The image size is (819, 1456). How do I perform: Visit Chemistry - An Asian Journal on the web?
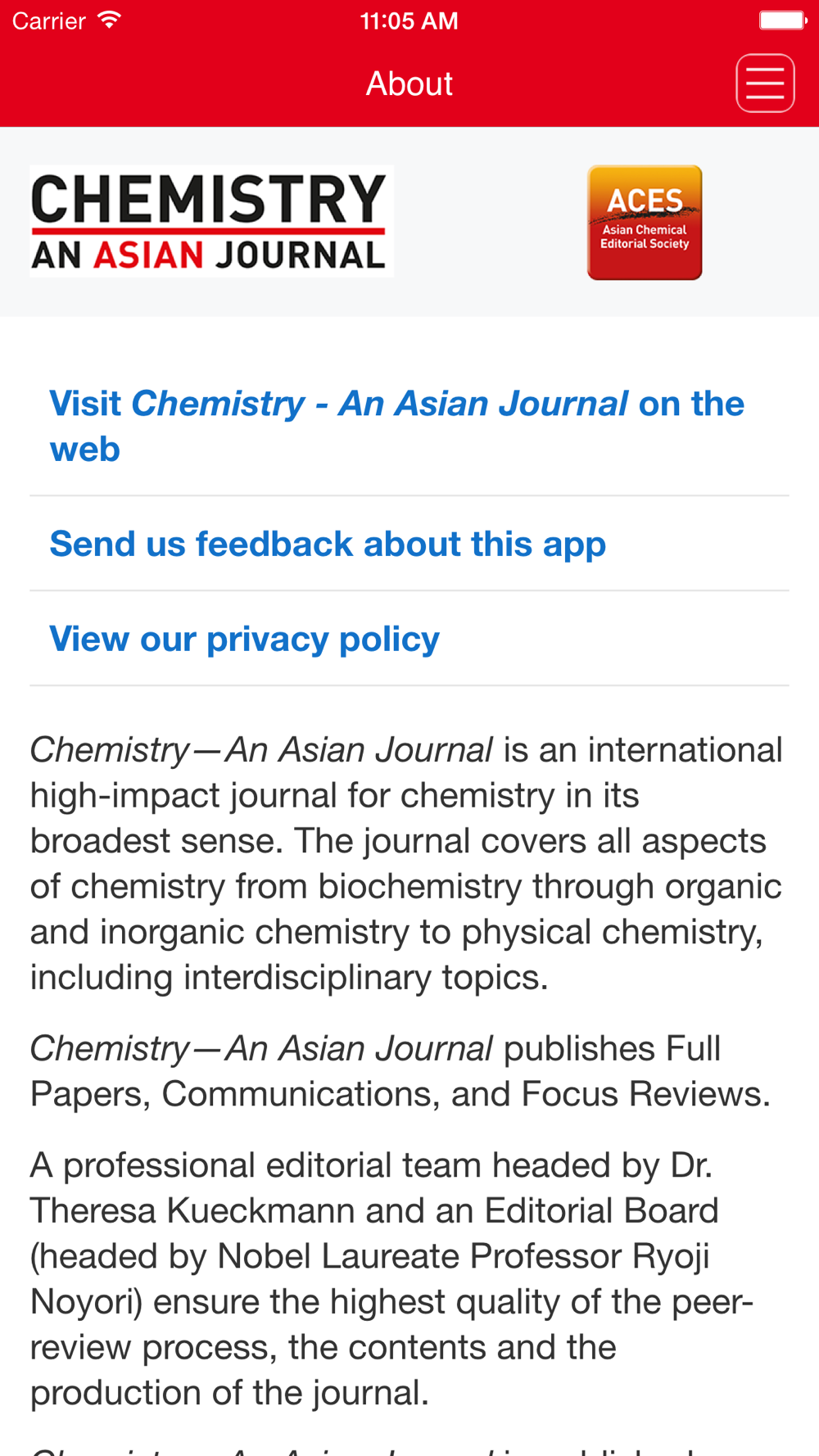(409, 426)
